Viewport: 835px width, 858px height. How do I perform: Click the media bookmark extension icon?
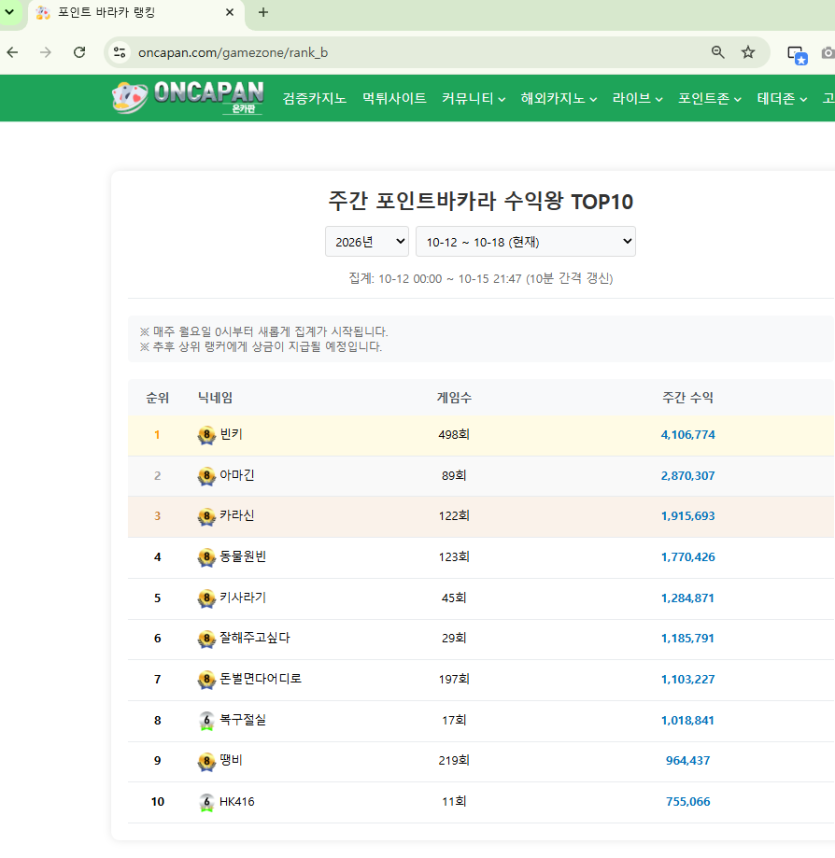click(797, 54)
